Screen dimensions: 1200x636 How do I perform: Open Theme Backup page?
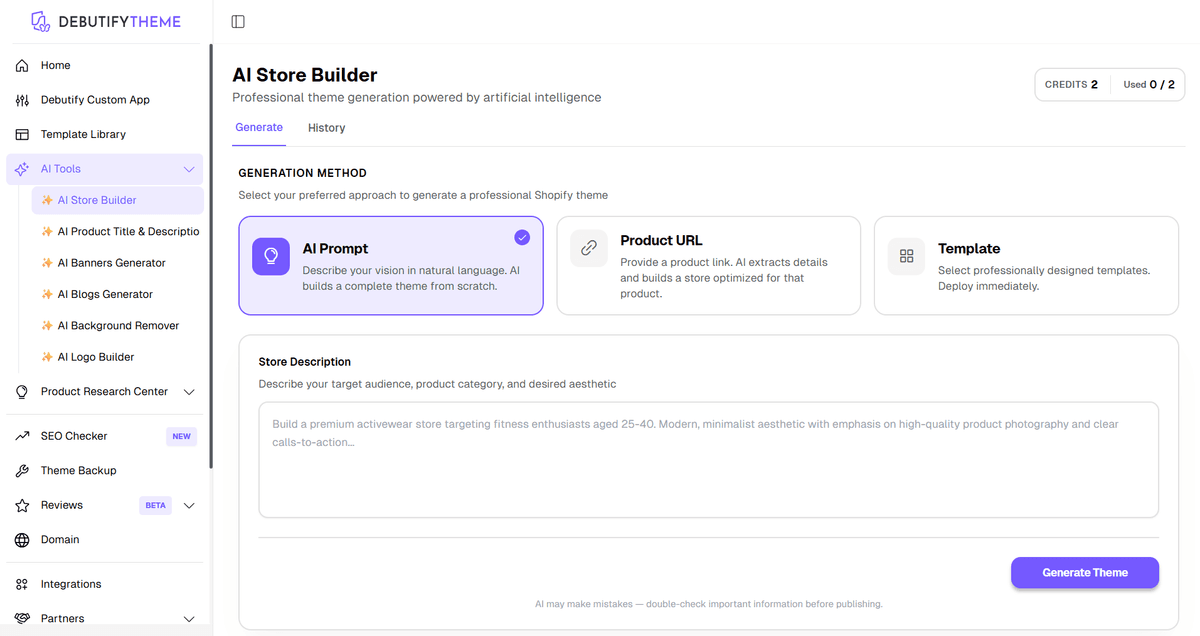(104, 471)
